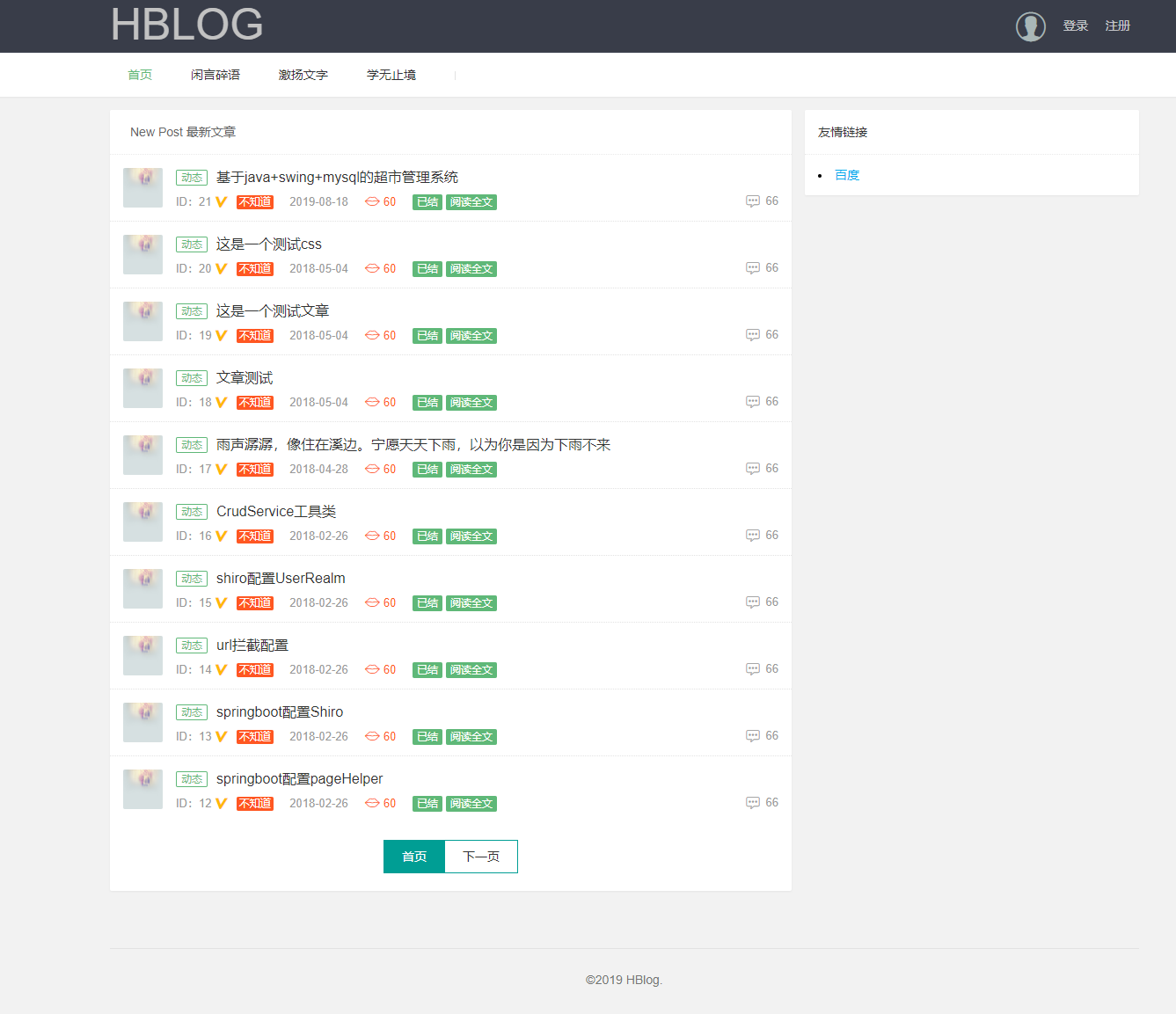
Task: Click the teal 首页 pagination button
Action: (413, 856)
